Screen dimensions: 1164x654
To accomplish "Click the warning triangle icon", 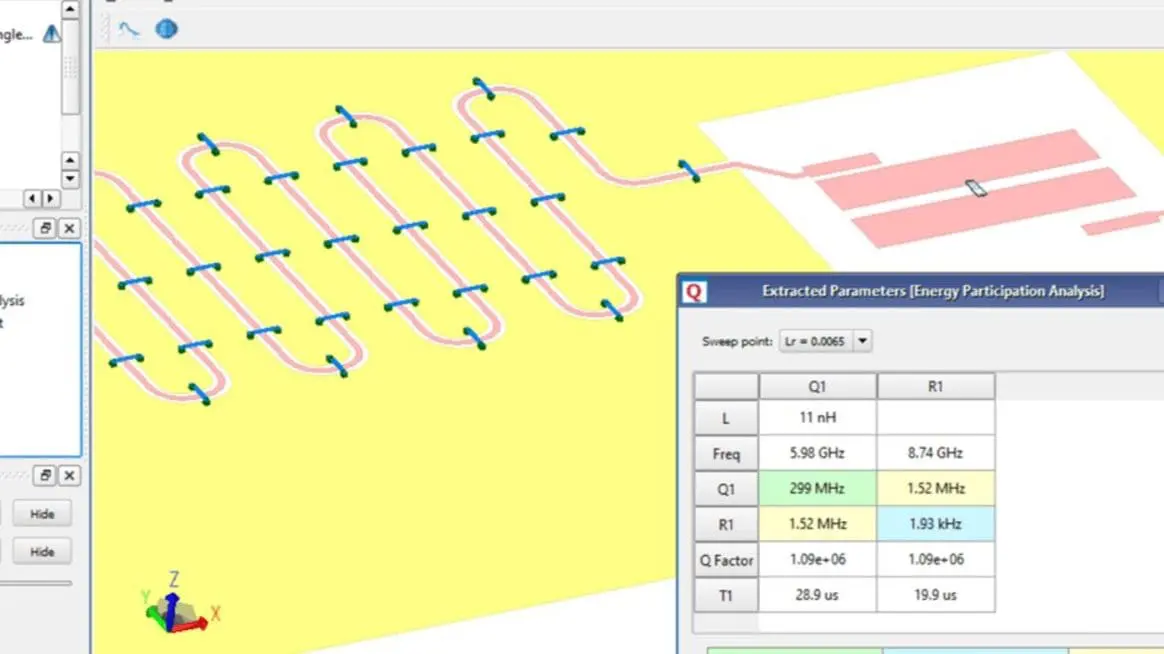I will (x=51, y=33).
